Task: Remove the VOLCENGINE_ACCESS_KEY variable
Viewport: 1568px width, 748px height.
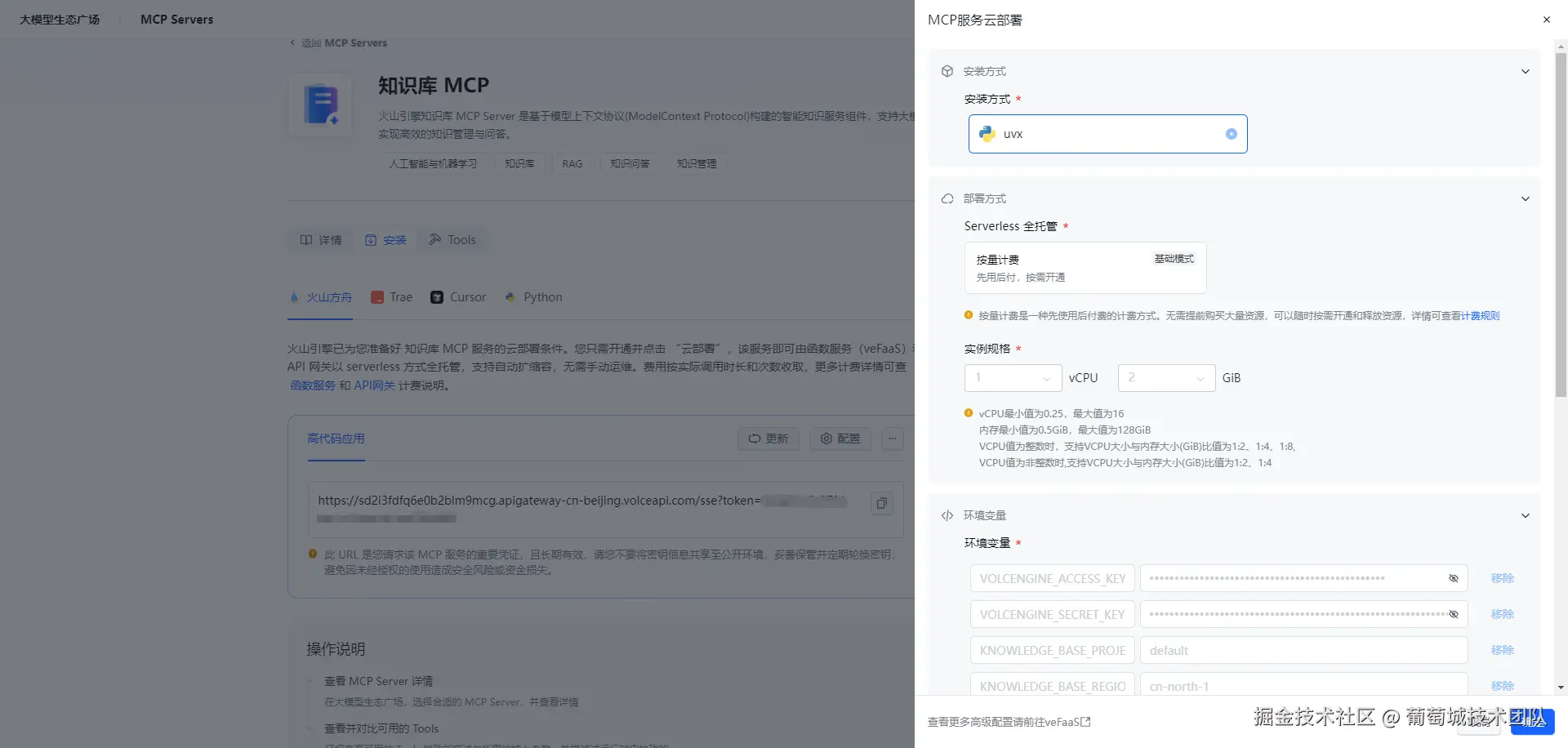Action: (x=1502, y=578)
